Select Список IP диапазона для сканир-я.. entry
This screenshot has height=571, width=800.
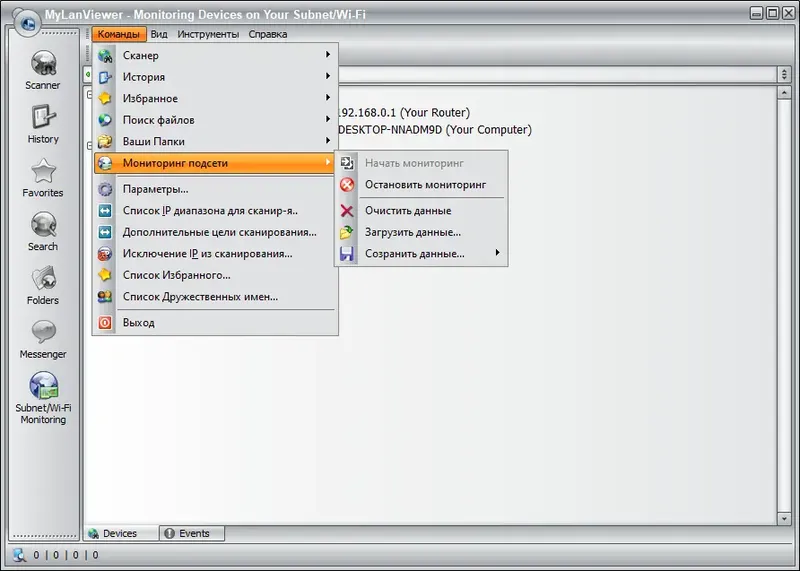coord(215,211)
